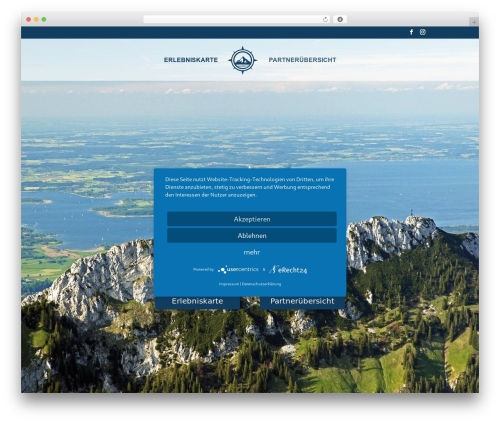Click the large Erlebniskarte button
Screen dimensions: 500x423
coord(197,302)
